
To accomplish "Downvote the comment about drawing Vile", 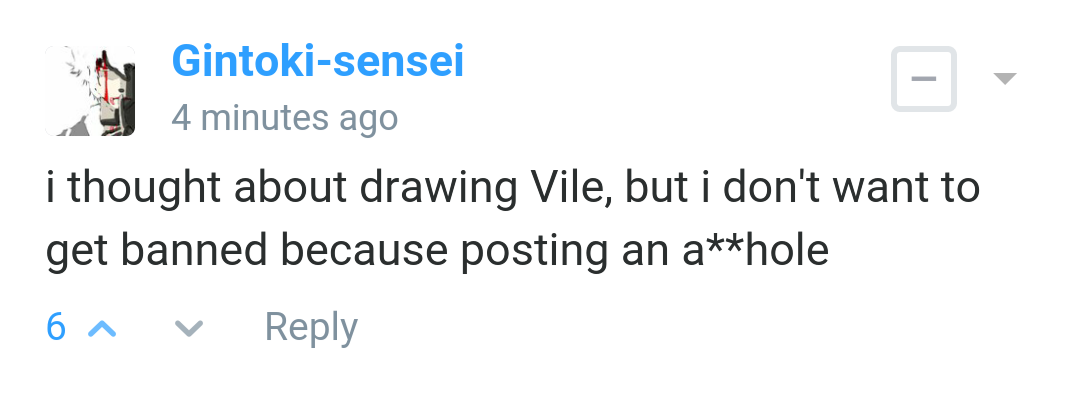I will click(189, 328).
